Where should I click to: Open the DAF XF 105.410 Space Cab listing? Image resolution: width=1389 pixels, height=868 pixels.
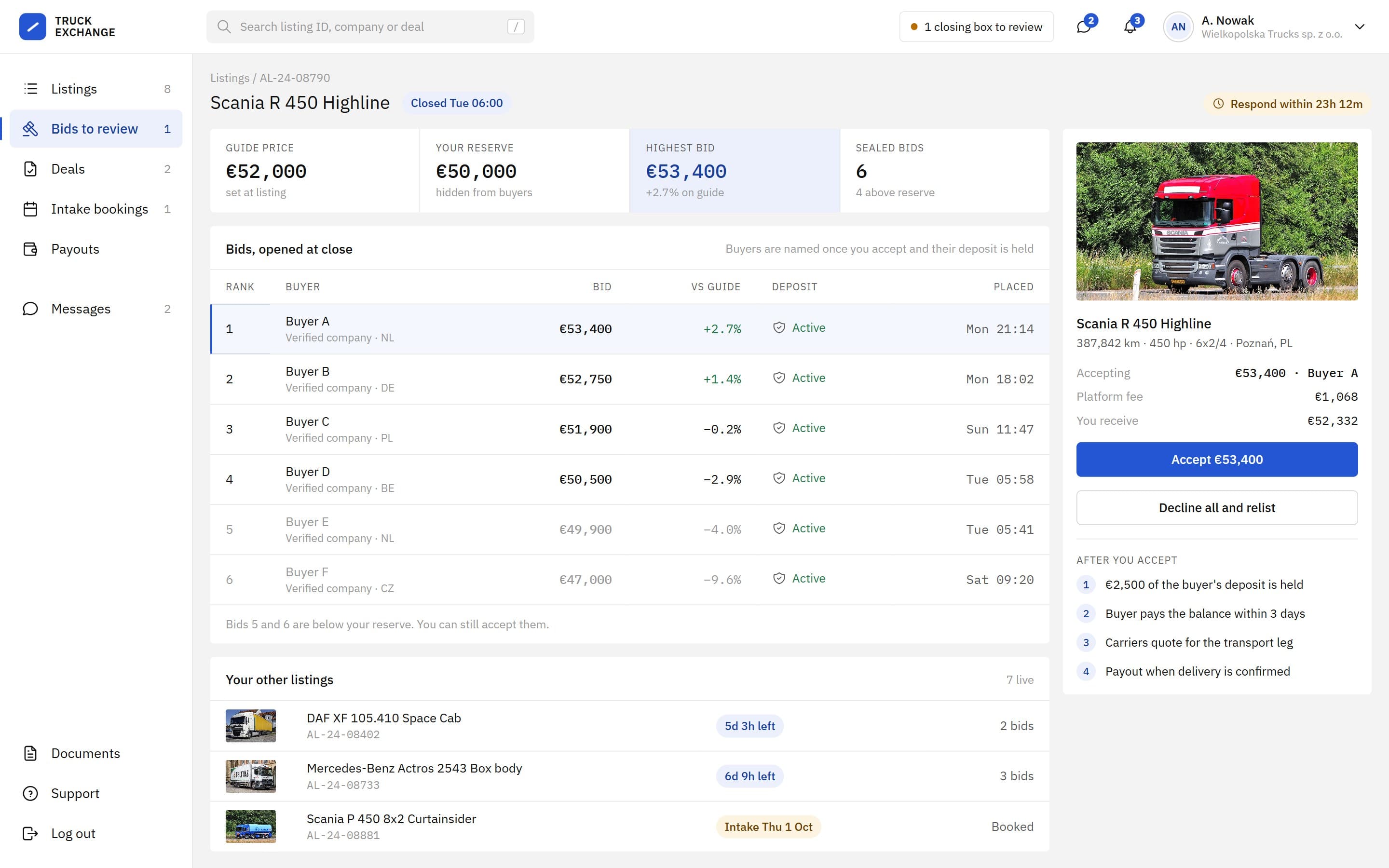pyautogui.click(x=630, y=726)
